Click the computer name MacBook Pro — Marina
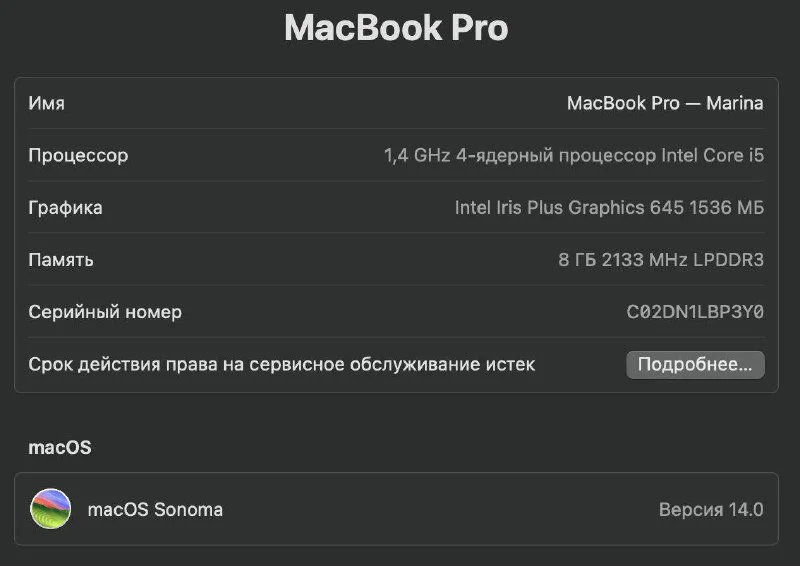The width and height of the screenshot is (800, 566). pos(664,103)
